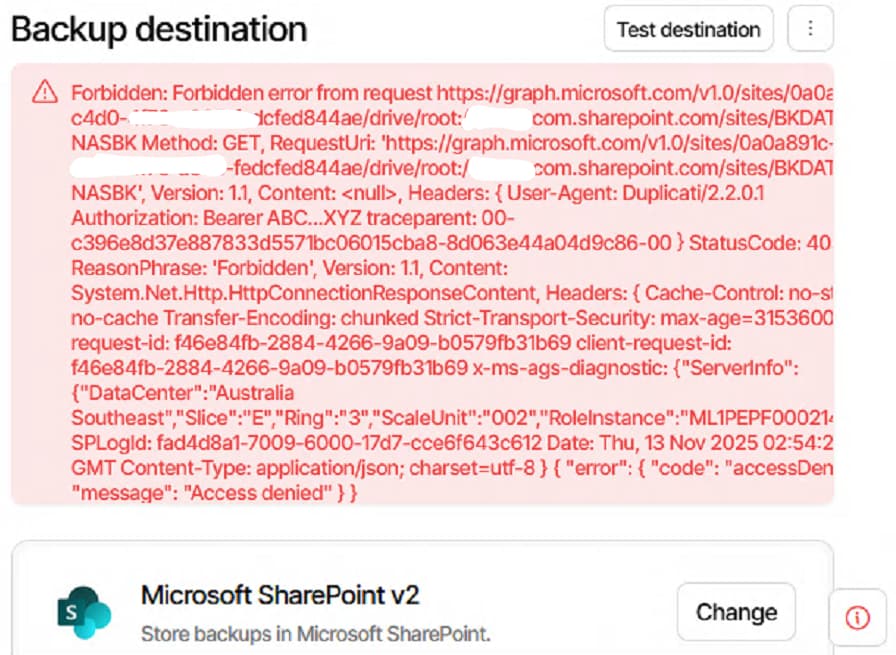Click the Backup destination heading
Screen dimensions: 896x655
click(x=159, y=30)
